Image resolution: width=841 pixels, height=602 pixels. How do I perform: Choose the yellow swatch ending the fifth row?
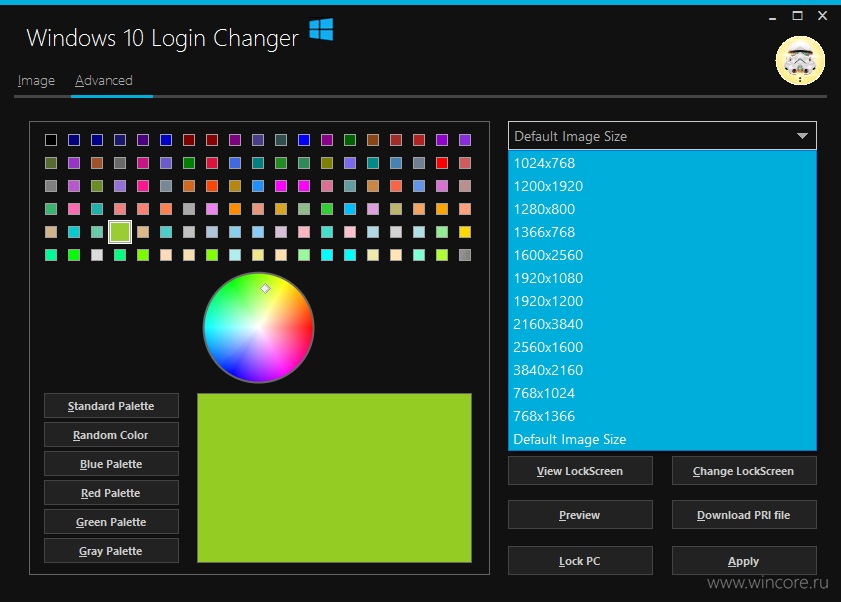pos(465,232)
